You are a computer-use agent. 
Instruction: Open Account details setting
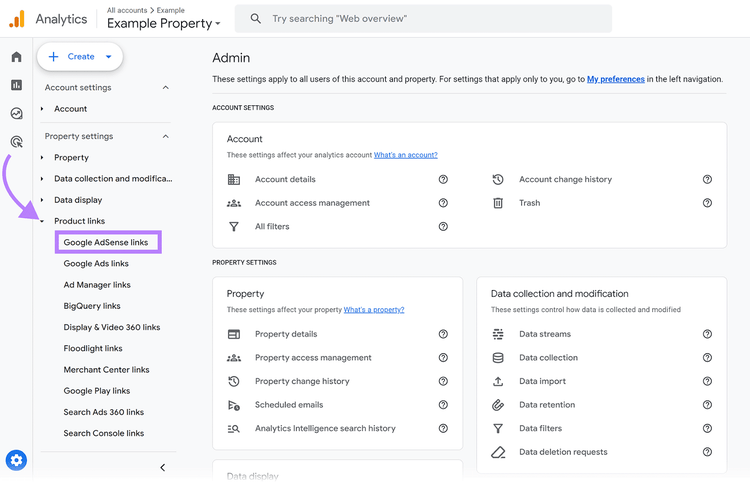(x=285, y=179)
